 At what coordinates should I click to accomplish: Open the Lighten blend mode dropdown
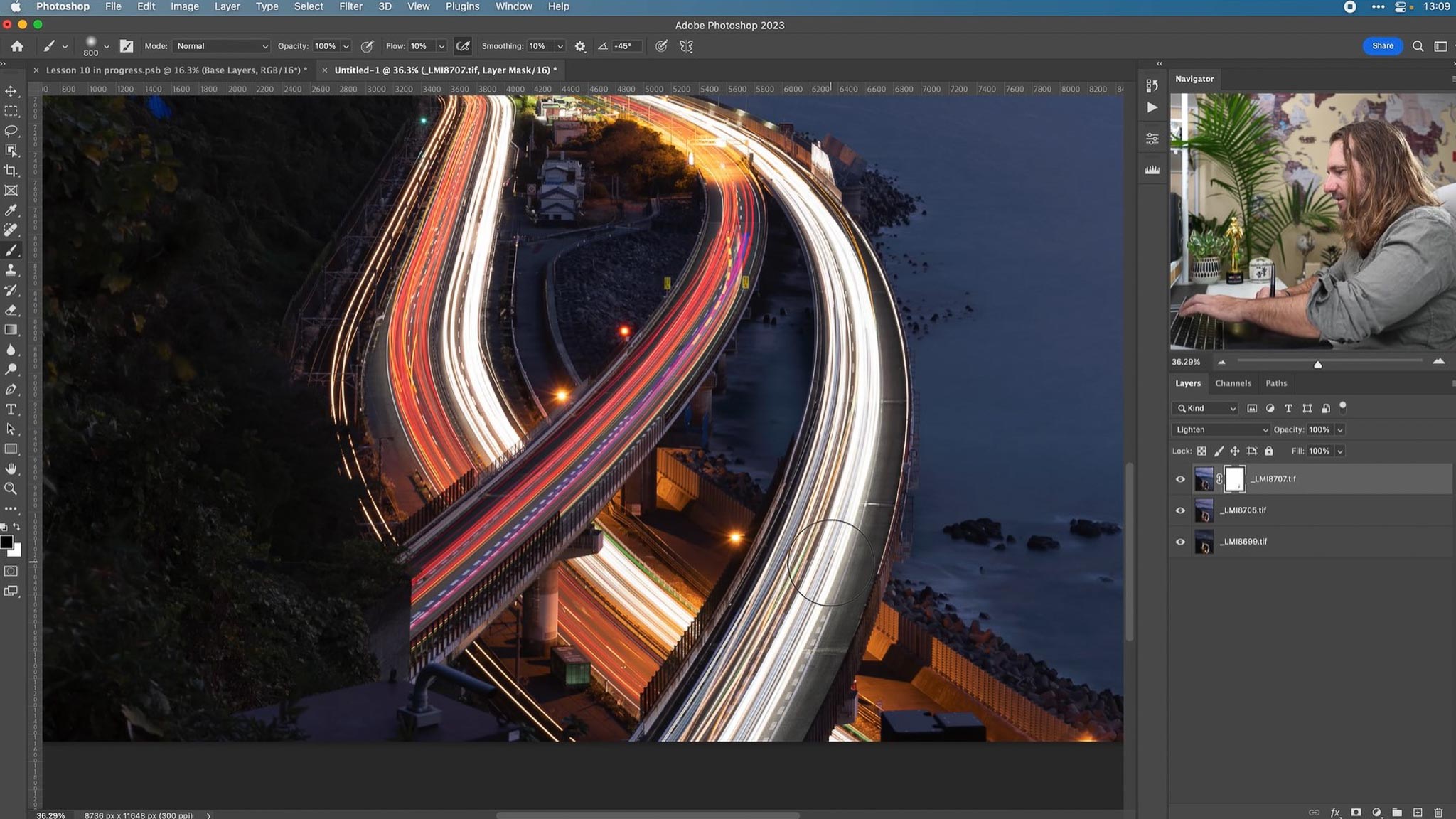[x=1219, y=429]
